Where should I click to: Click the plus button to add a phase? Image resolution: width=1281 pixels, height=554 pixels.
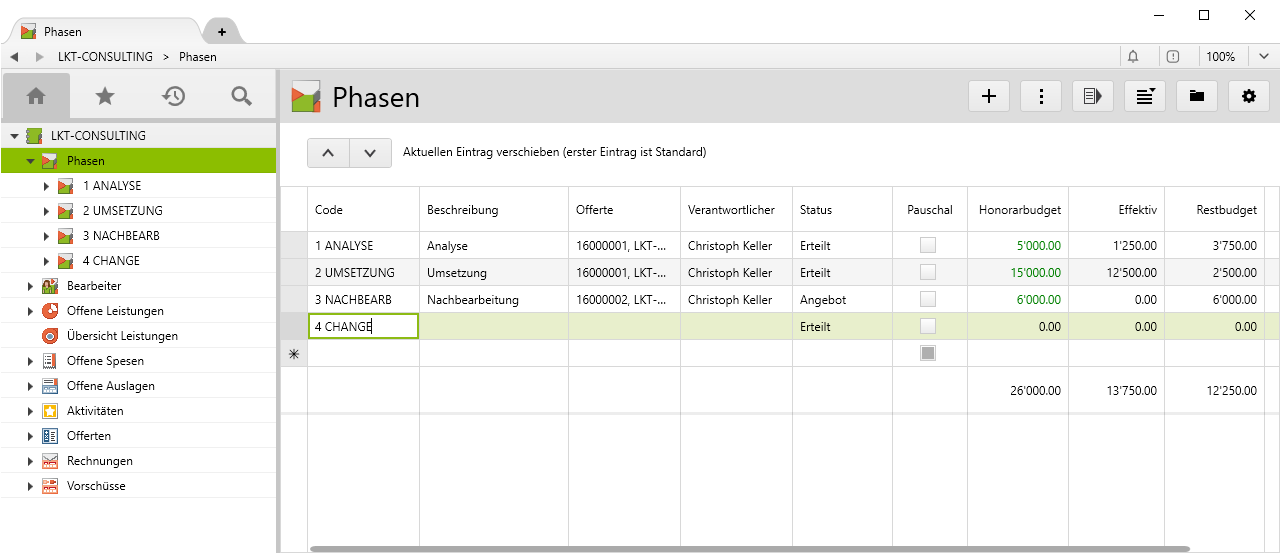pos(989,96)
